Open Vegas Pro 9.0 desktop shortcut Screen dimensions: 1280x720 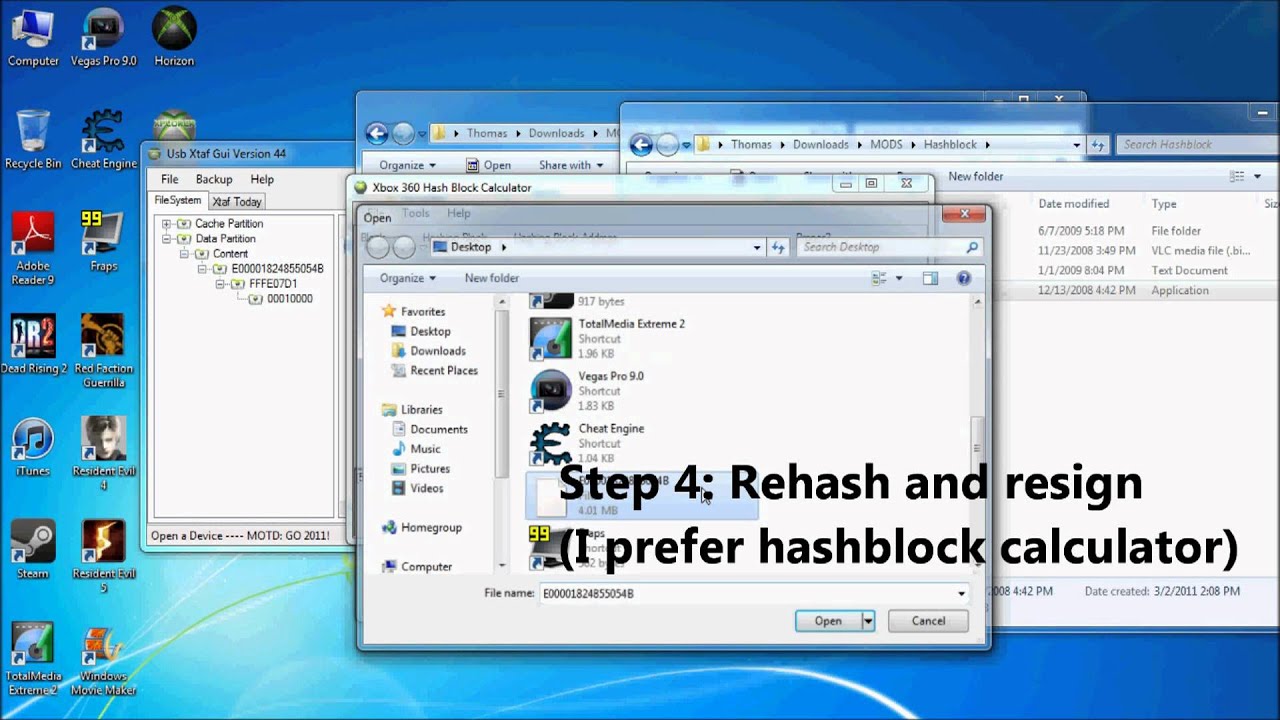pos(103,37)
